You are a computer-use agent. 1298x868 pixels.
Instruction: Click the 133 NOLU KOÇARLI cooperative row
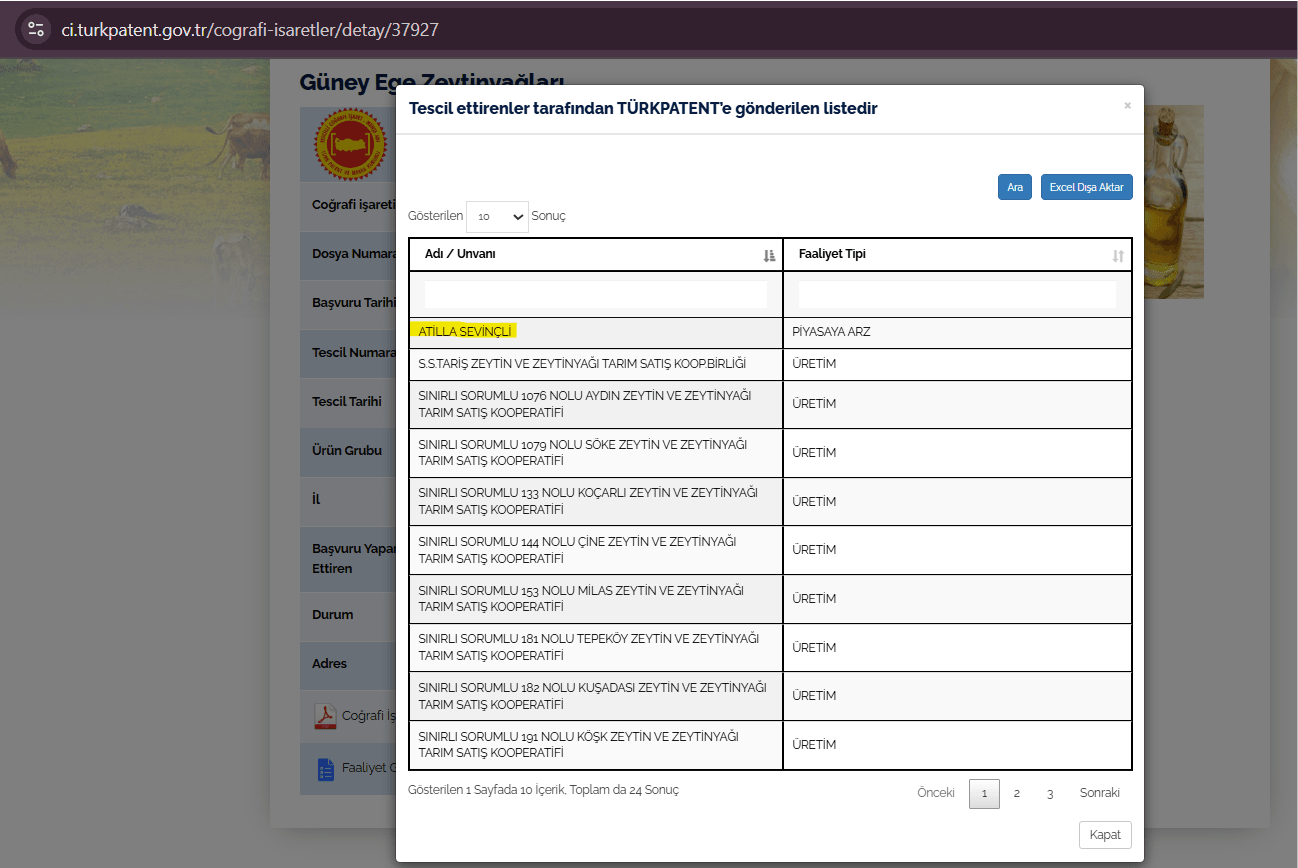pos(770,502)
